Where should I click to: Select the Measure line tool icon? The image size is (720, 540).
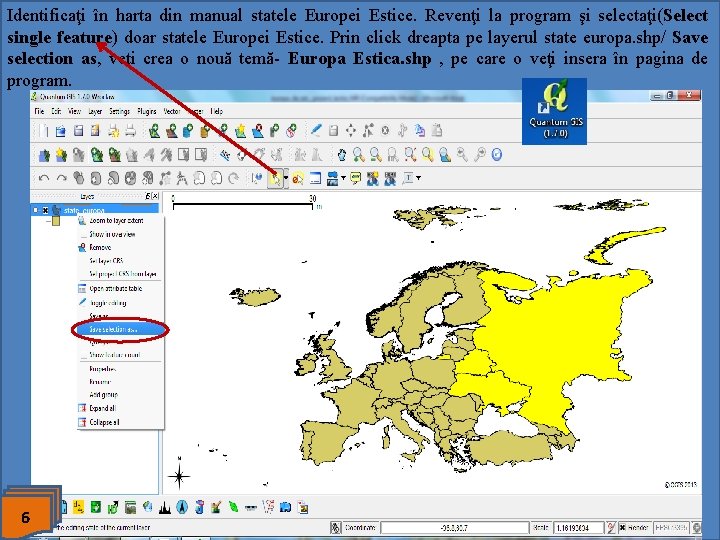332,178
